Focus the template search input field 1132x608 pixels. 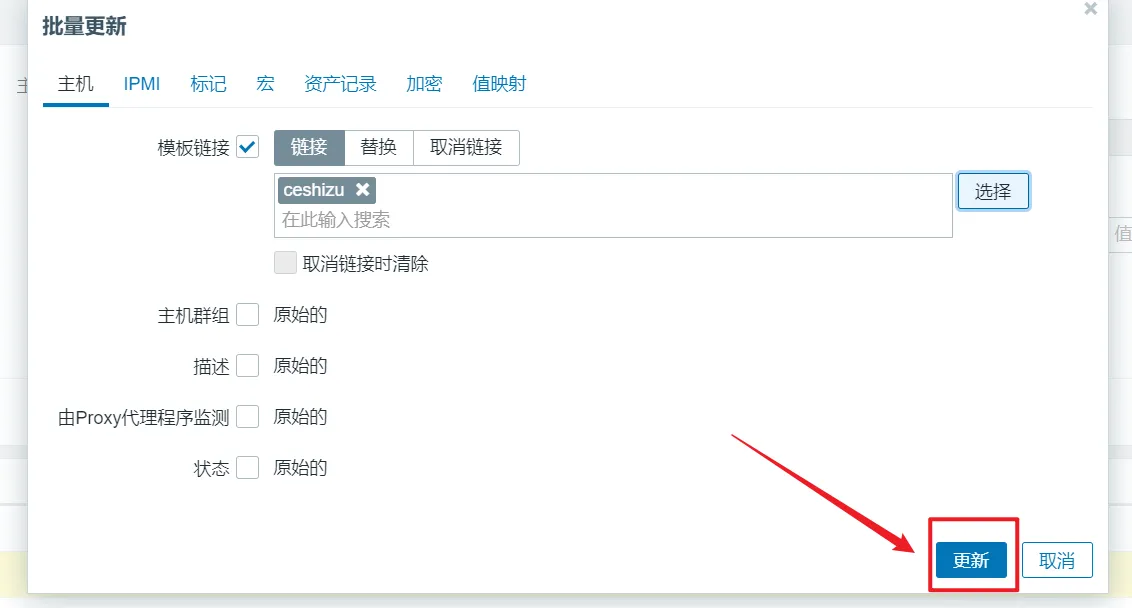tap(600, 219)
